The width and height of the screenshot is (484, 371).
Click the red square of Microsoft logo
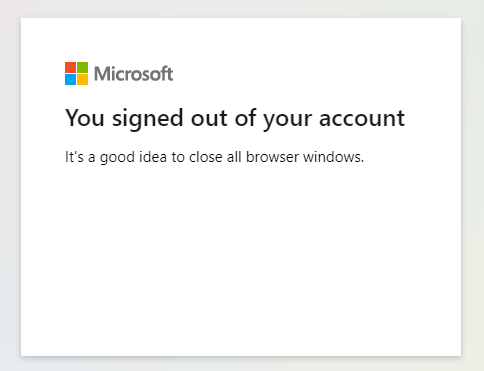tap(70, 67)
